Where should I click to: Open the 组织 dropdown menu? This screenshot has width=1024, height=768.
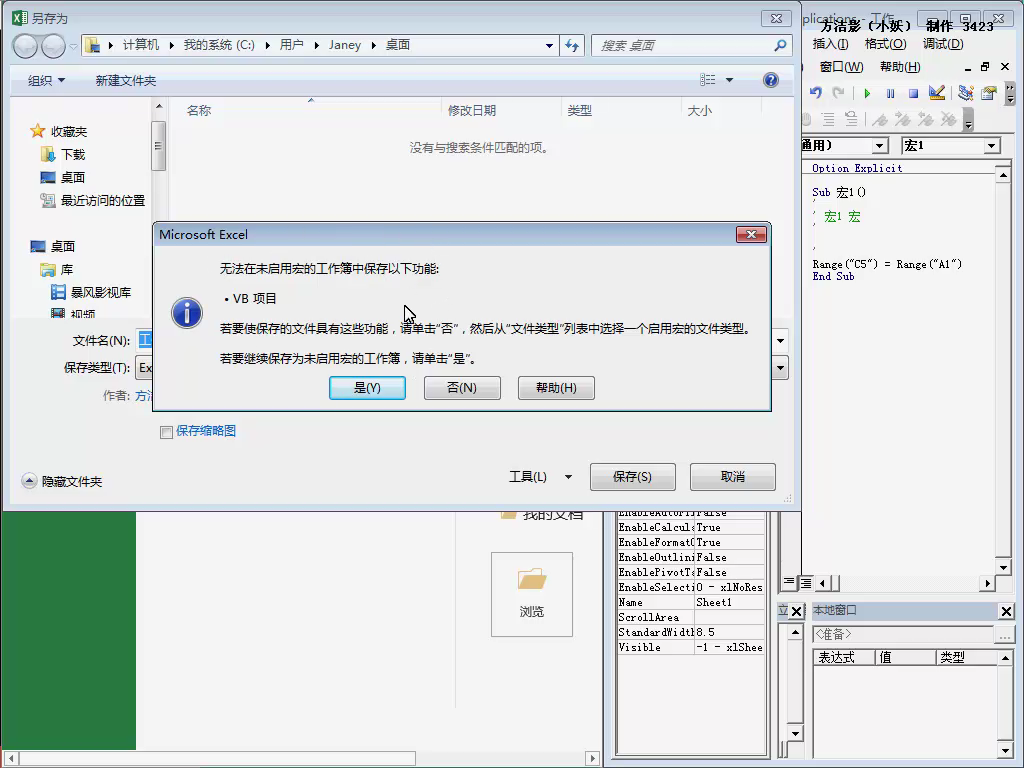[x=46, y=80]
